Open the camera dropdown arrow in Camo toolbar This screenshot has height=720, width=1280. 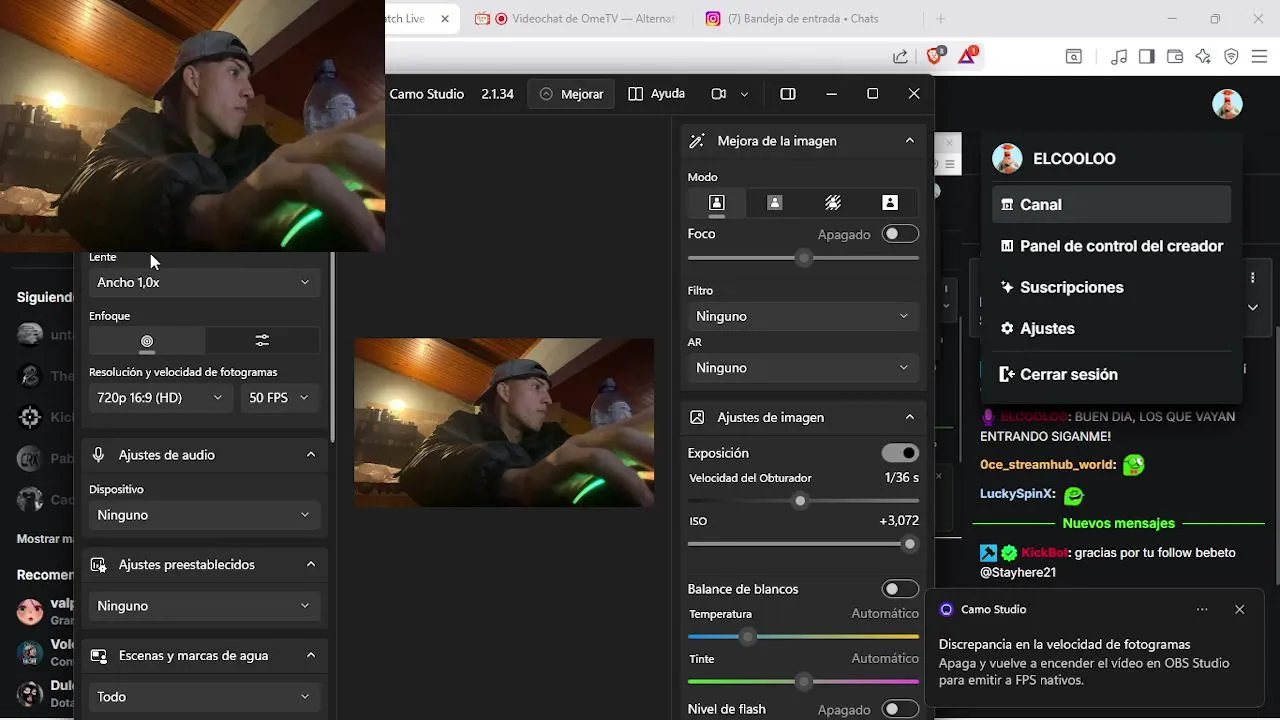744,94
